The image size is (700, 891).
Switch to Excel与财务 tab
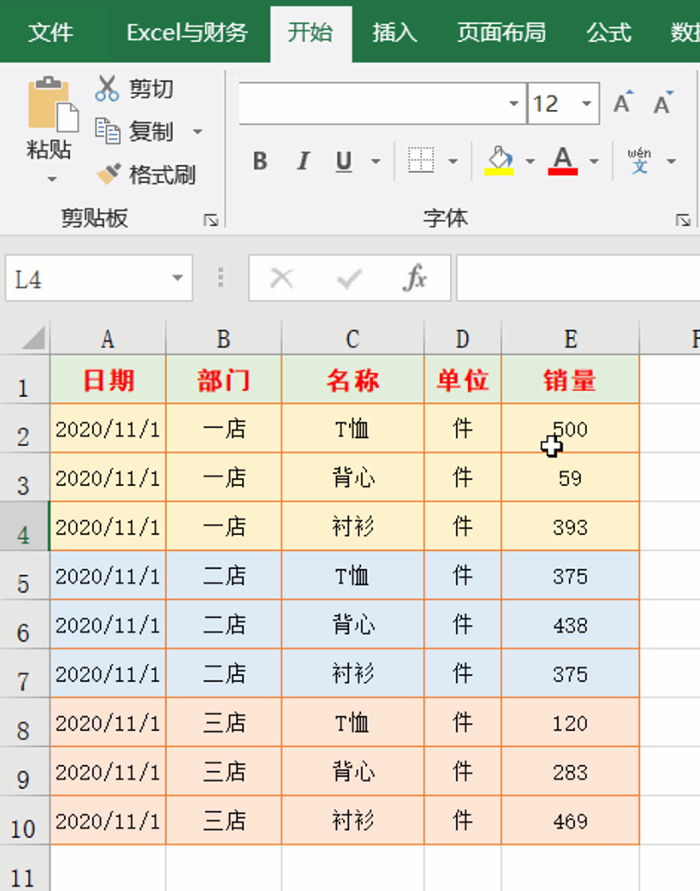pyautogui.click(x=187, y=32)
